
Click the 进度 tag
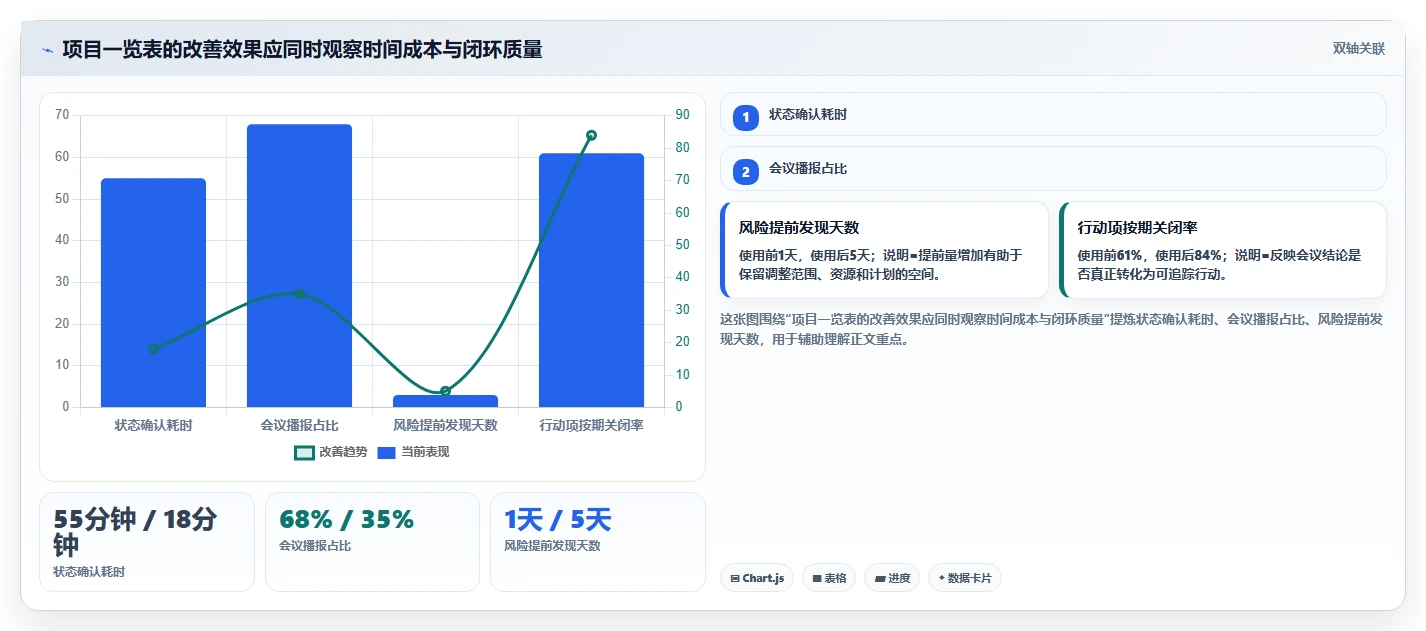tap(892, 578)
